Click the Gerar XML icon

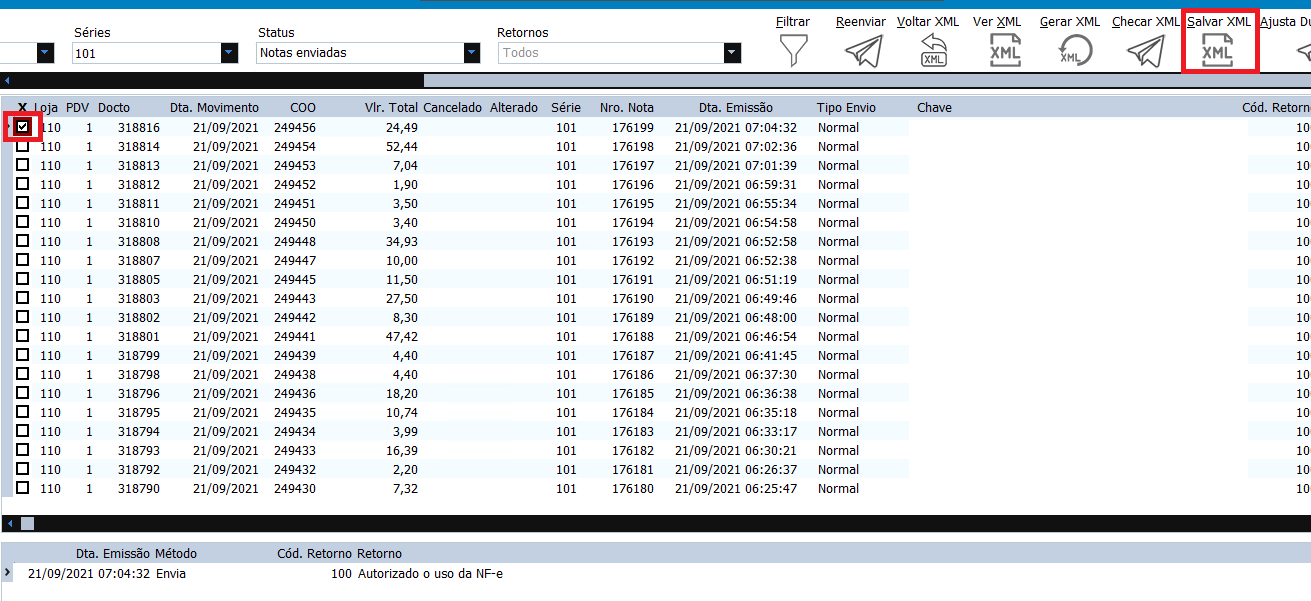point(1076,51)
